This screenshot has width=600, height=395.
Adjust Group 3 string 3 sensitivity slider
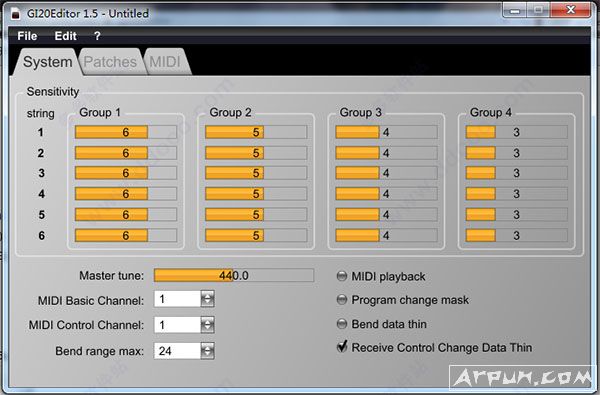point(386,173)
